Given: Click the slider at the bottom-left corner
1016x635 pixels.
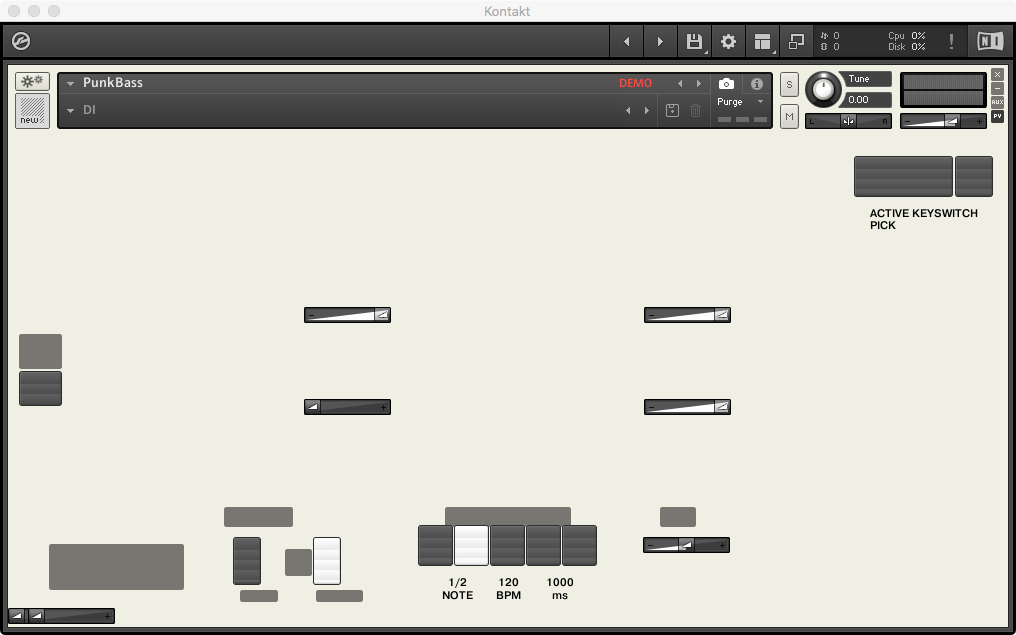Looking at the screenshot, I should click(61, 616).
